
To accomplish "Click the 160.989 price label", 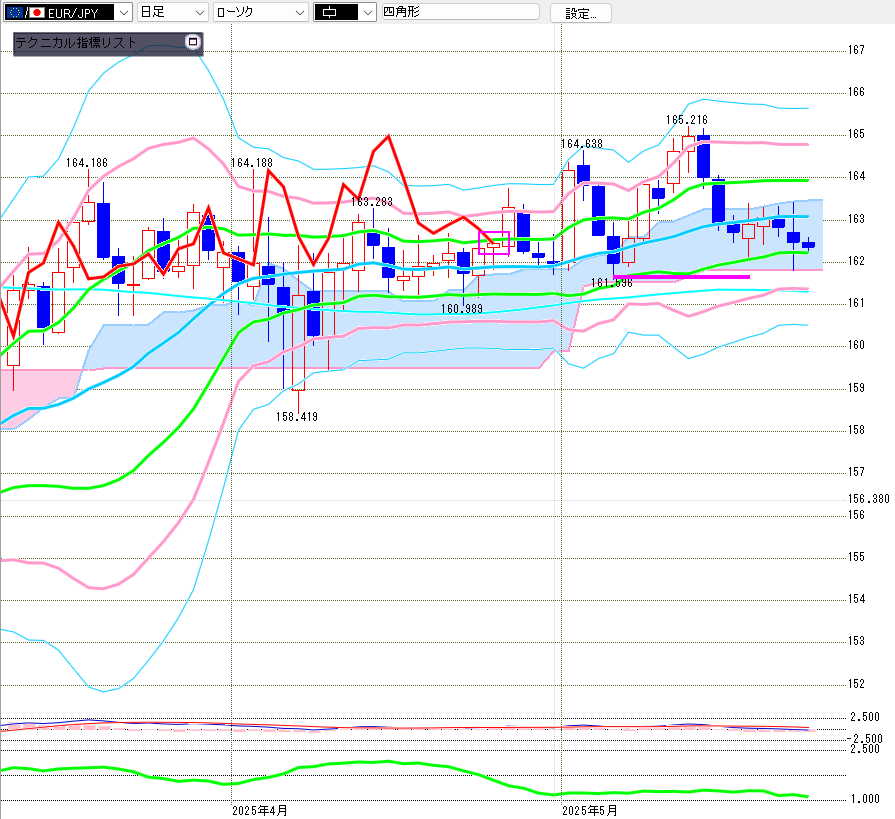I will click(462, 309).
